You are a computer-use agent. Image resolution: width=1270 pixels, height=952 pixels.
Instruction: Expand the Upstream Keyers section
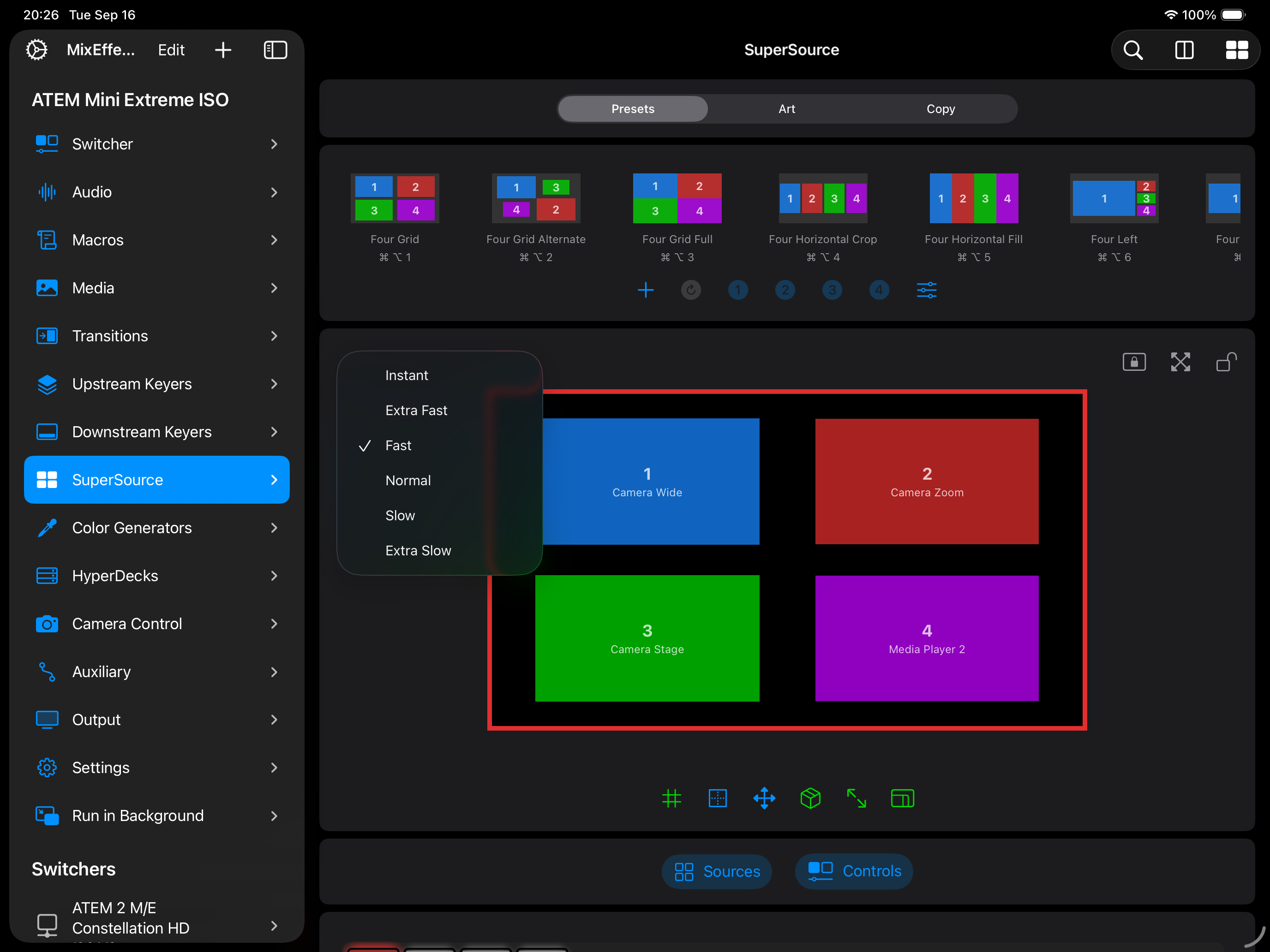(156, 384)
